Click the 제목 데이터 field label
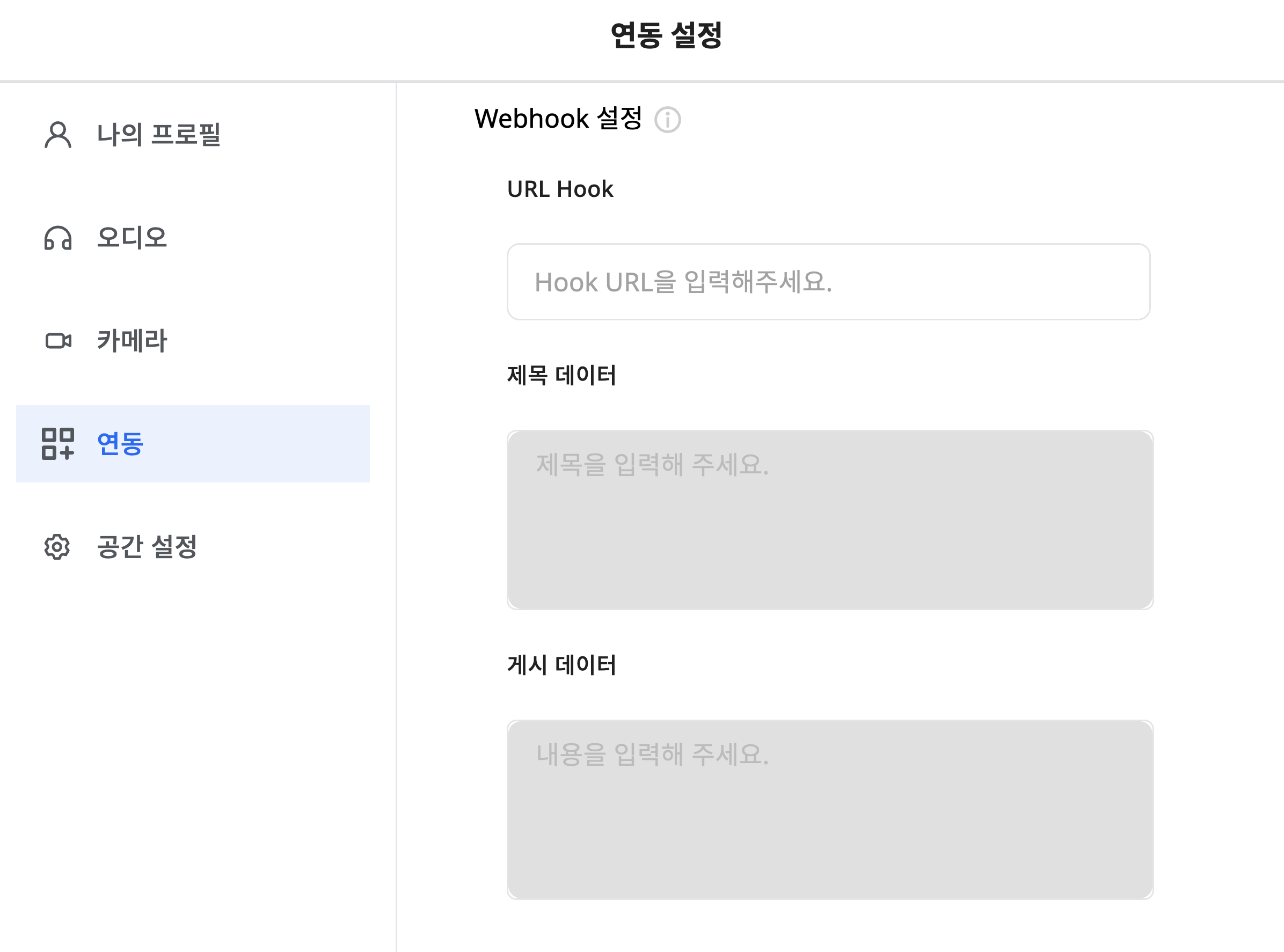Viewport: 1284px width, 952px height. [561, 375]
